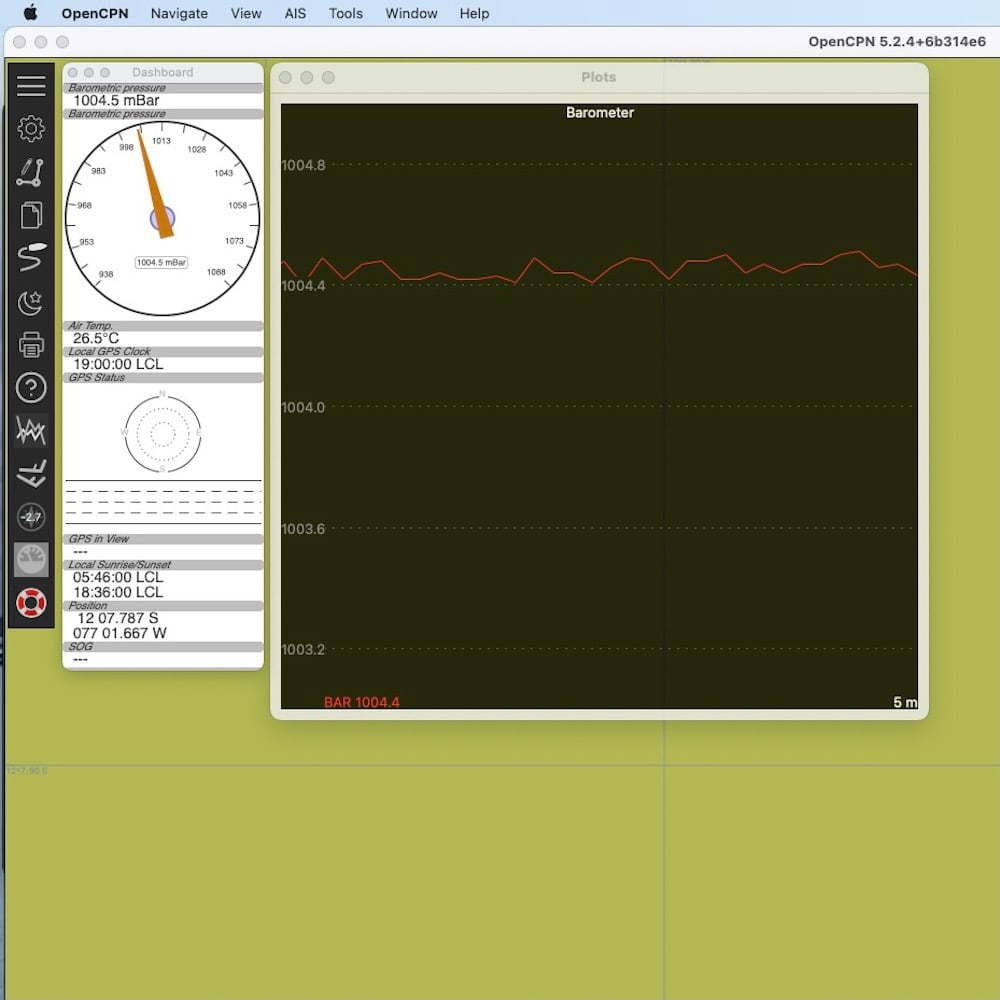Click the 1003.2 axis label in plot
The image size is (1000, 1000).
click(x=303, y=649)
